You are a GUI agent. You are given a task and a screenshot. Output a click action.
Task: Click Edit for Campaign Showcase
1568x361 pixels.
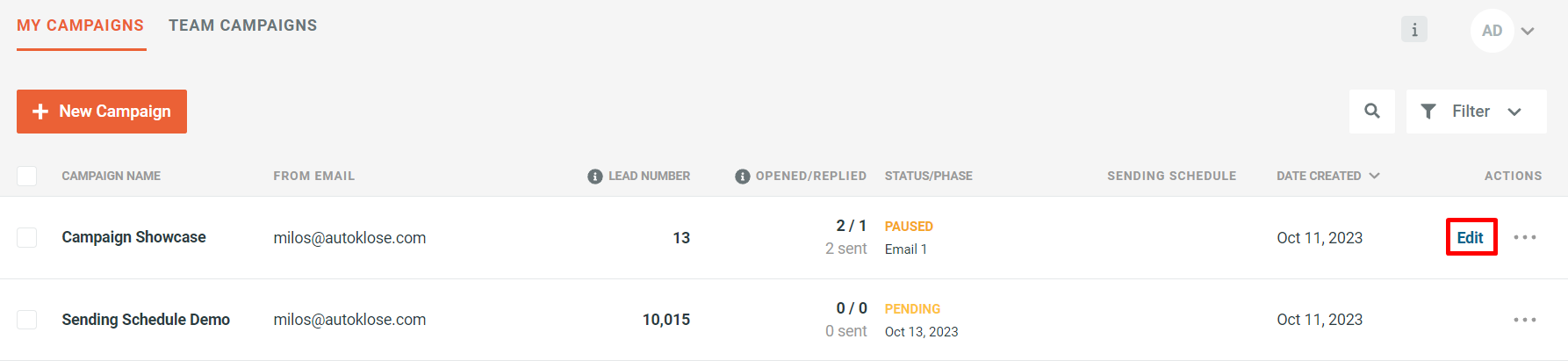[1471, 237]
